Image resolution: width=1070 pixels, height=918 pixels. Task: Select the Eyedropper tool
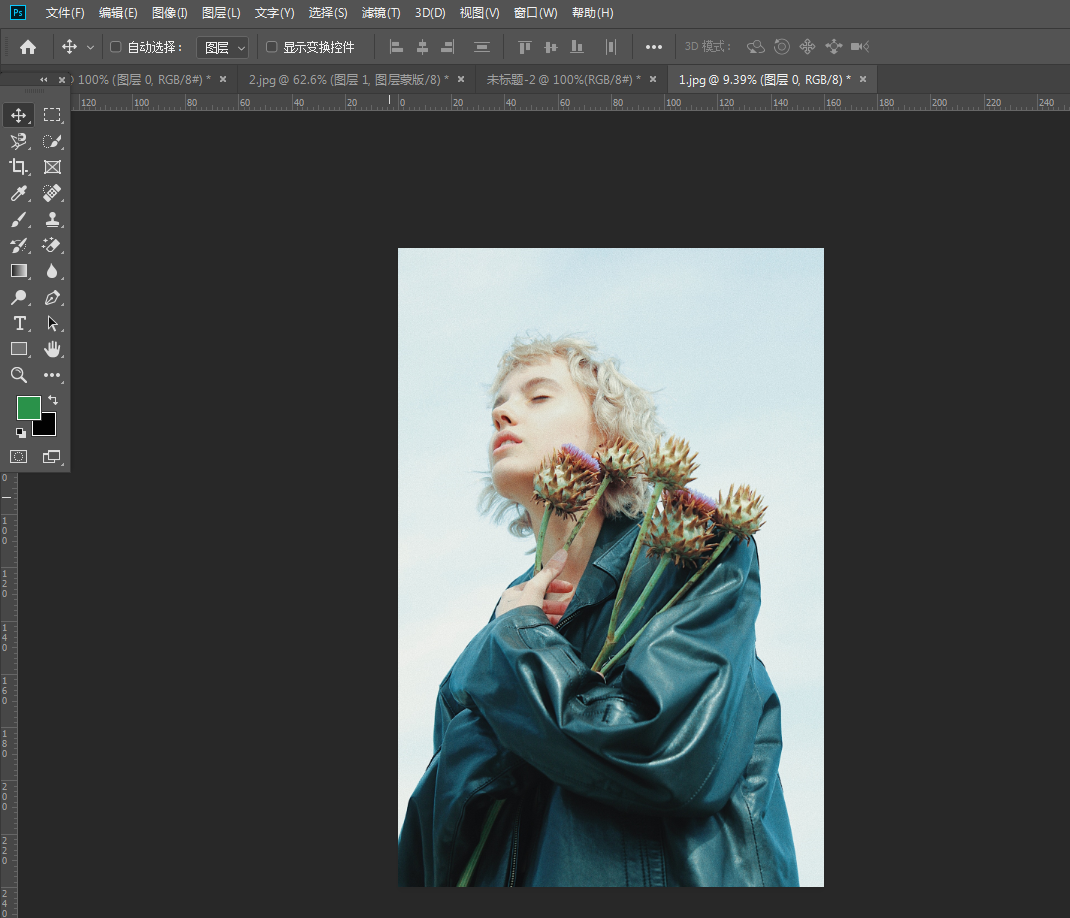19,193
